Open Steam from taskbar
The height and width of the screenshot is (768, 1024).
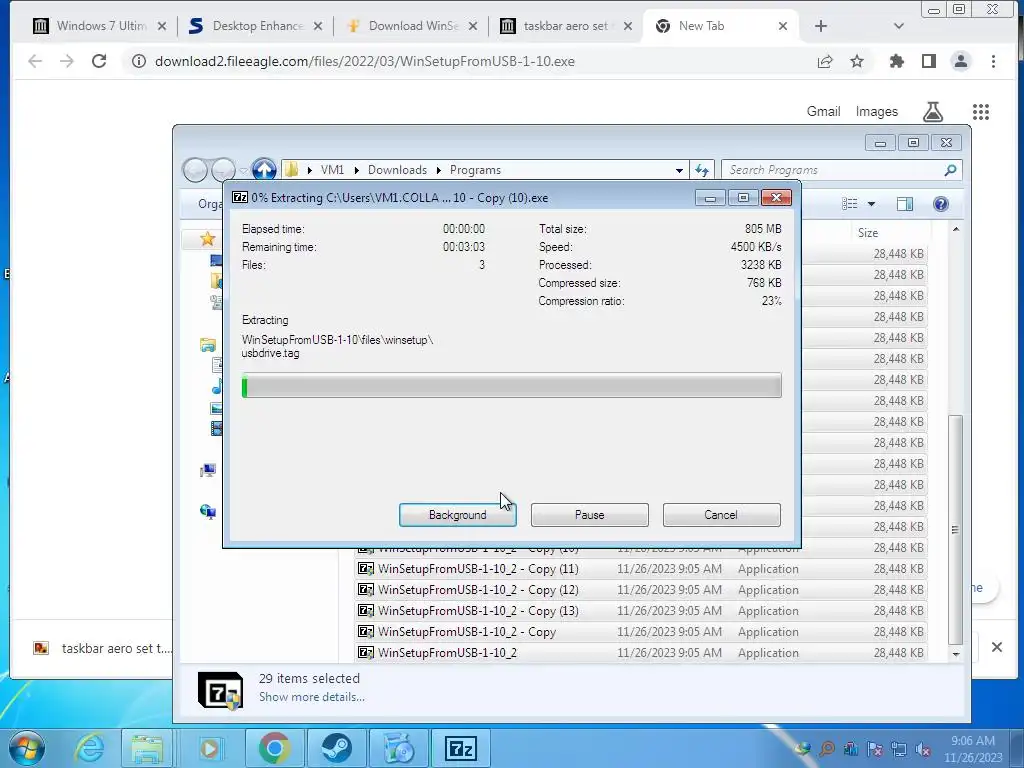(x=336, y=748)
